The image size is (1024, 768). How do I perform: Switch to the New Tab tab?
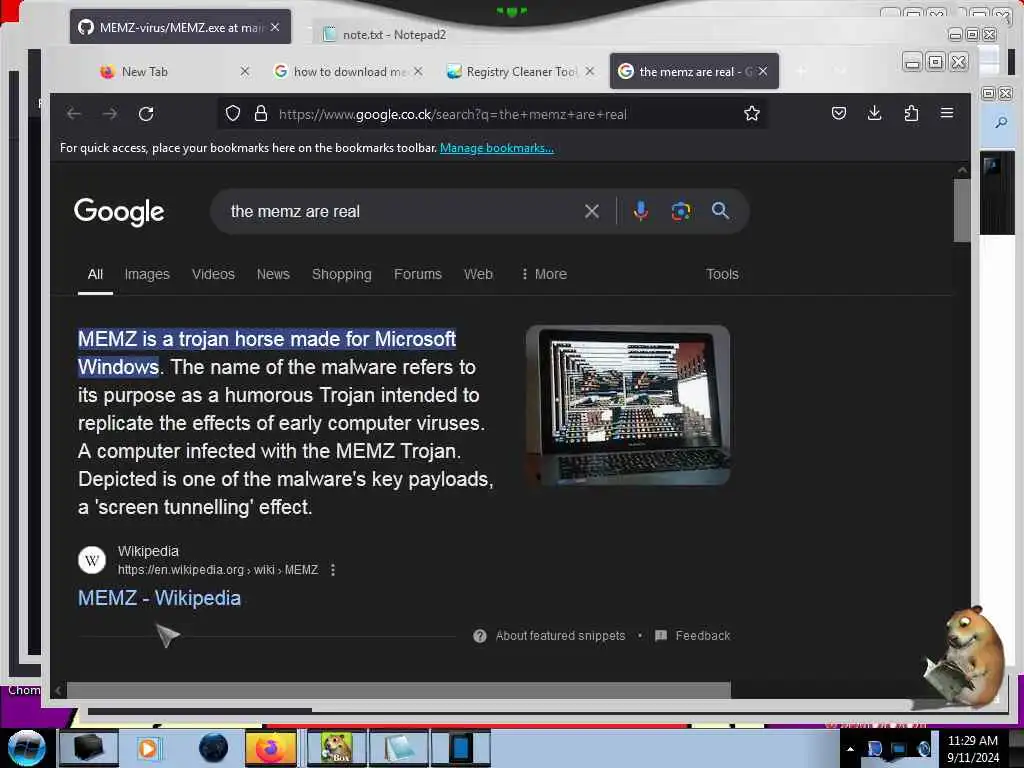point(144,72)
